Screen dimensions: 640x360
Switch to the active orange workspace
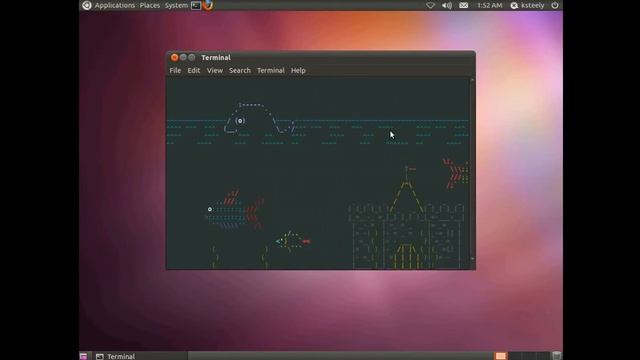click(501, 356)
